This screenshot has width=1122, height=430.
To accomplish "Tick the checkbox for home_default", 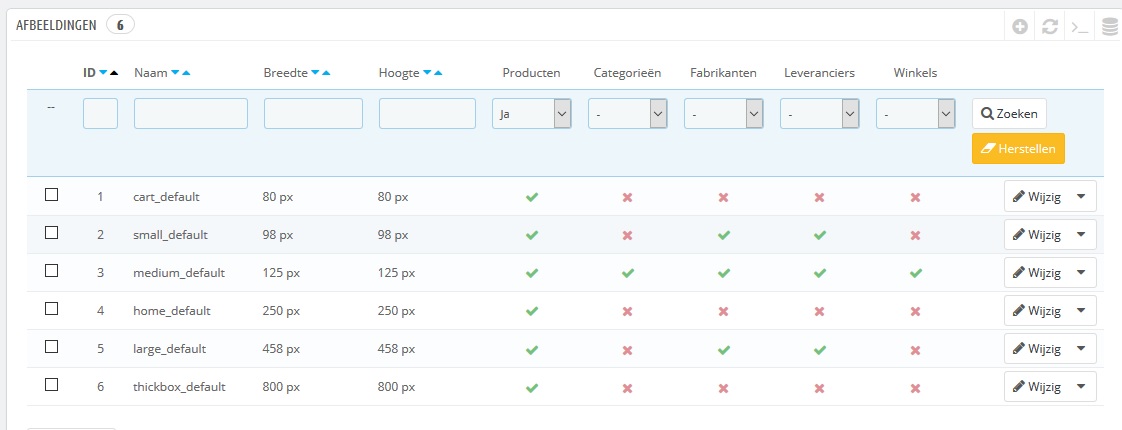I will [x=51, y=309].
